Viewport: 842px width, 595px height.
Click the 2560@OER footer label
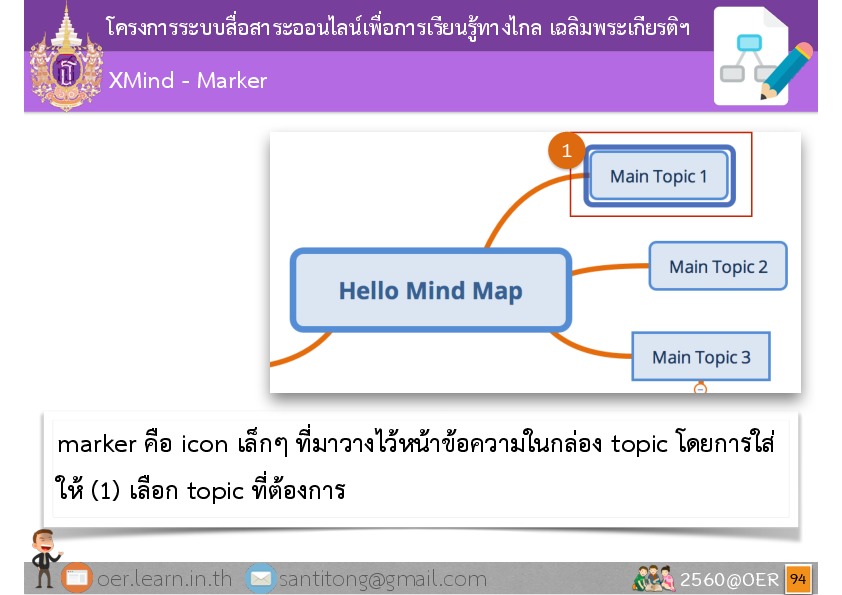pos(729,579)
